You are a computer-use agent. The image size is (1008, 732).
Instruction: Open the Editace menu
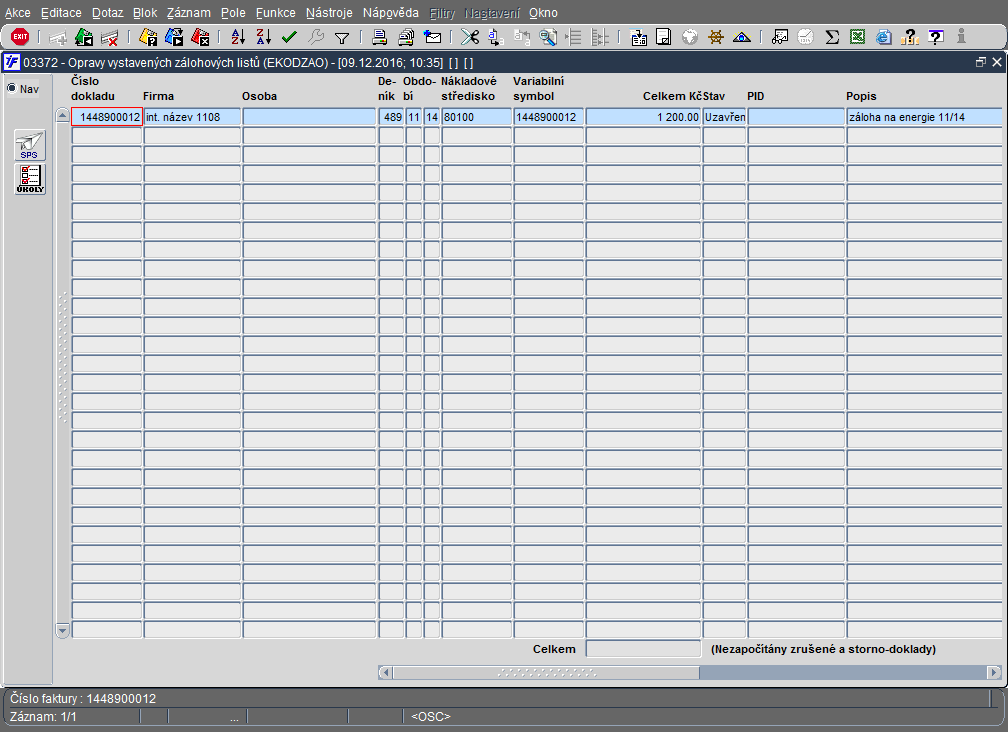click(x=61, y=13)
